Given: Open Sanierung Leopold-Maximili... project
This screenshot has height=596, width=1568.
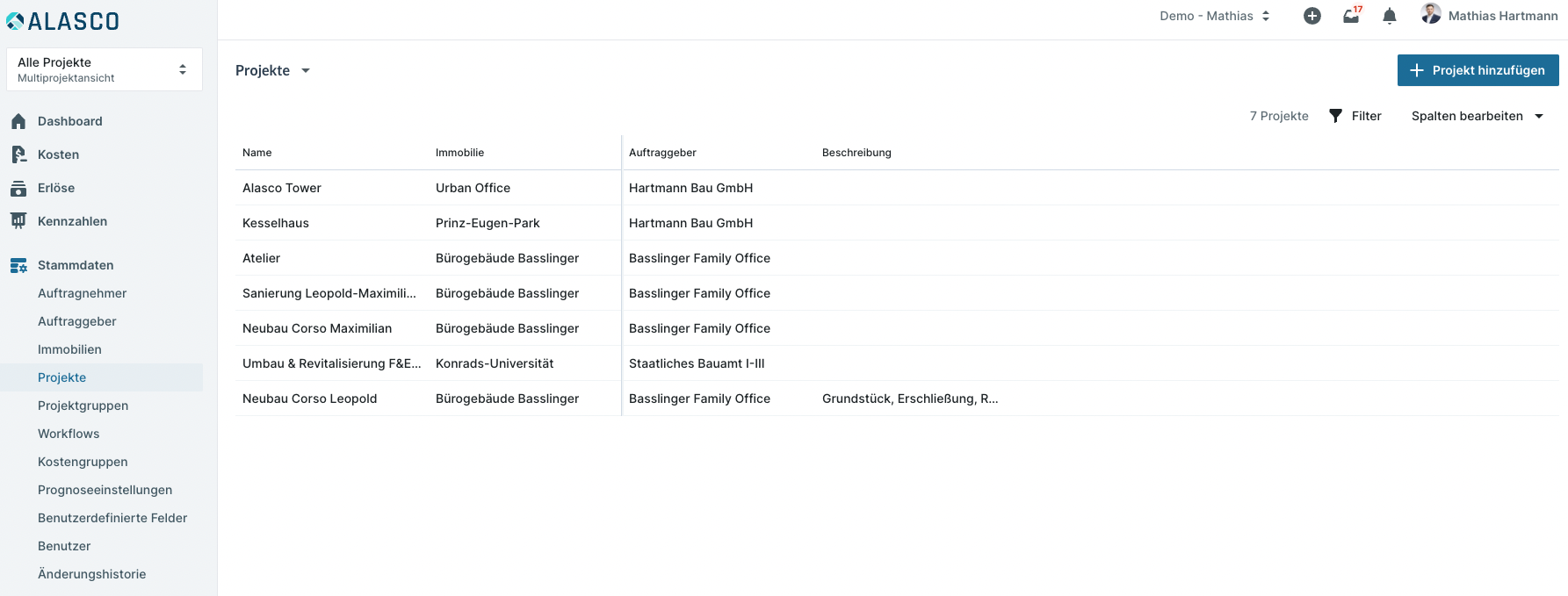Looking at the screenshot, I should pos(329,293).
